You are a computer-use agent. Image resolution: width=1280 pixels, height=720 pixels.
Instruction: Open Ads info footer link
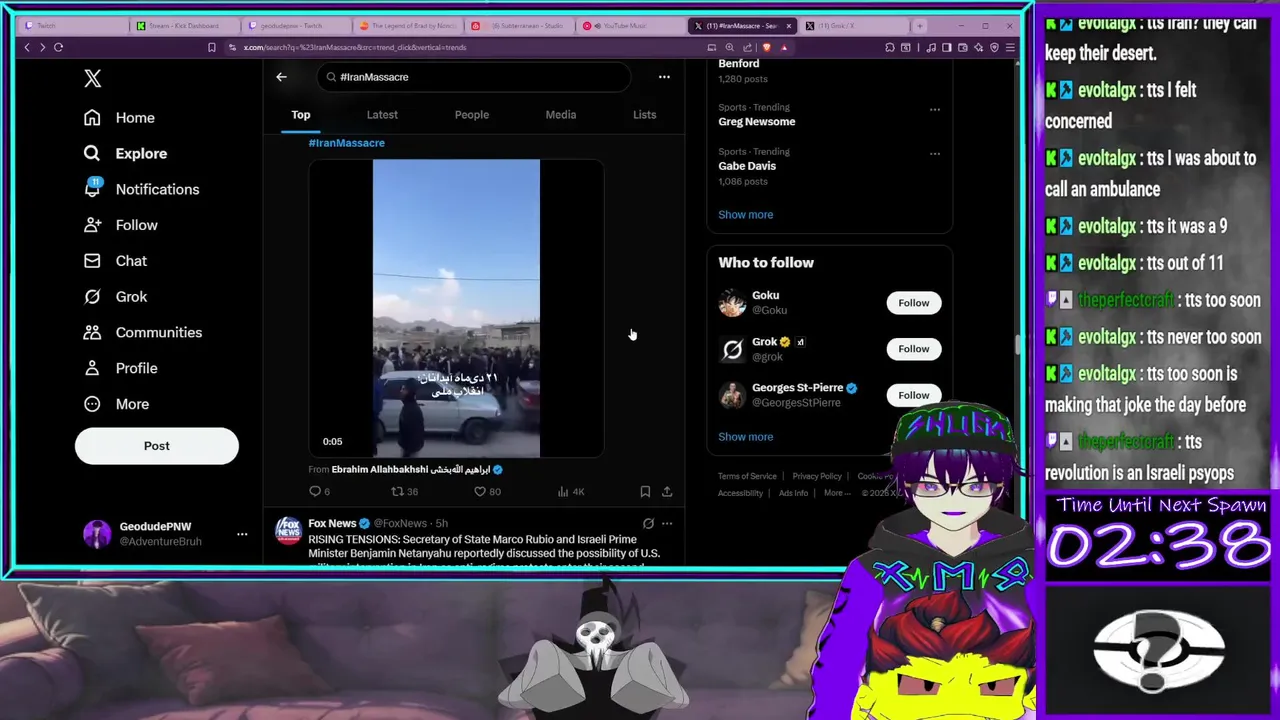coord(793,493)
